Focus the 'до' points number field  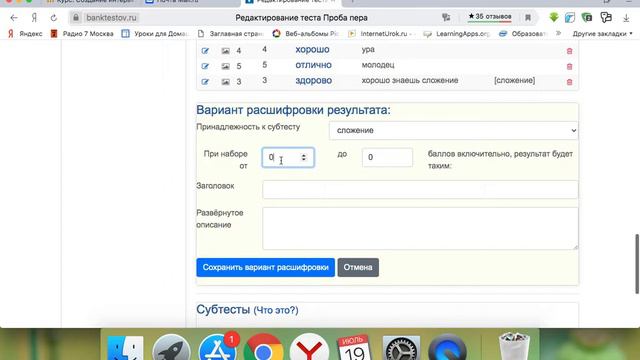click(387, 158)
